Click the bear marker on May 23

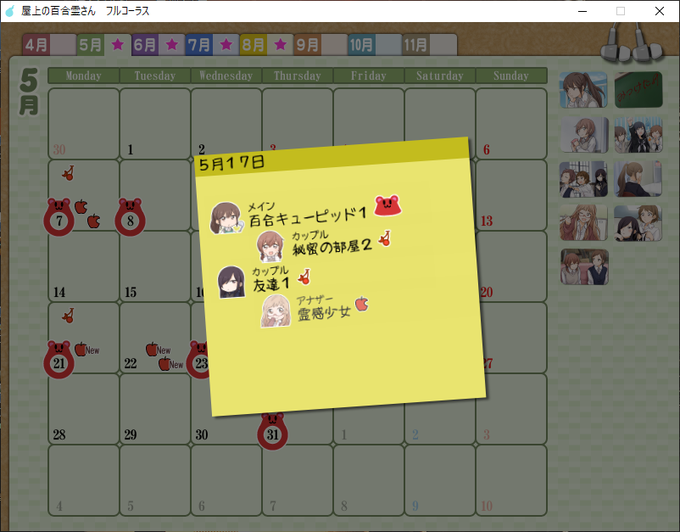(198, 359)
